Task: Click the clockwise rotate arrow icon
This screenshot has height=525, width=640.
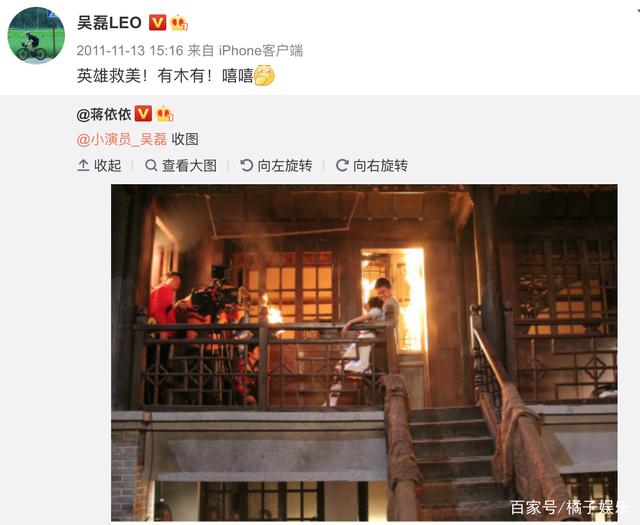Action: point(342,165)
